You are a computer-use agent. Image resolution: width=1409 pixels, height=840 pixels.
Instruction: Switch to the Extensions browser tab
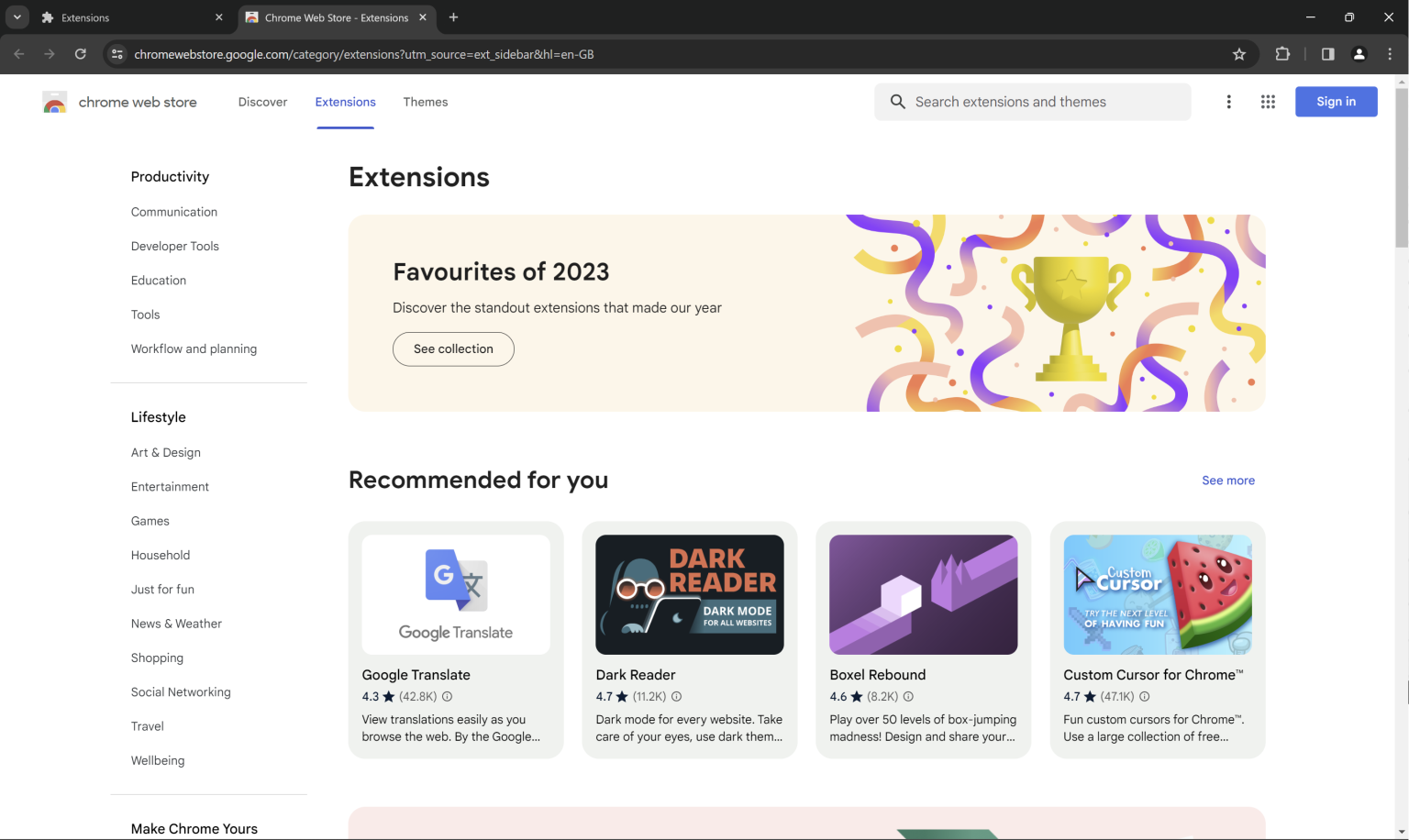132,17
